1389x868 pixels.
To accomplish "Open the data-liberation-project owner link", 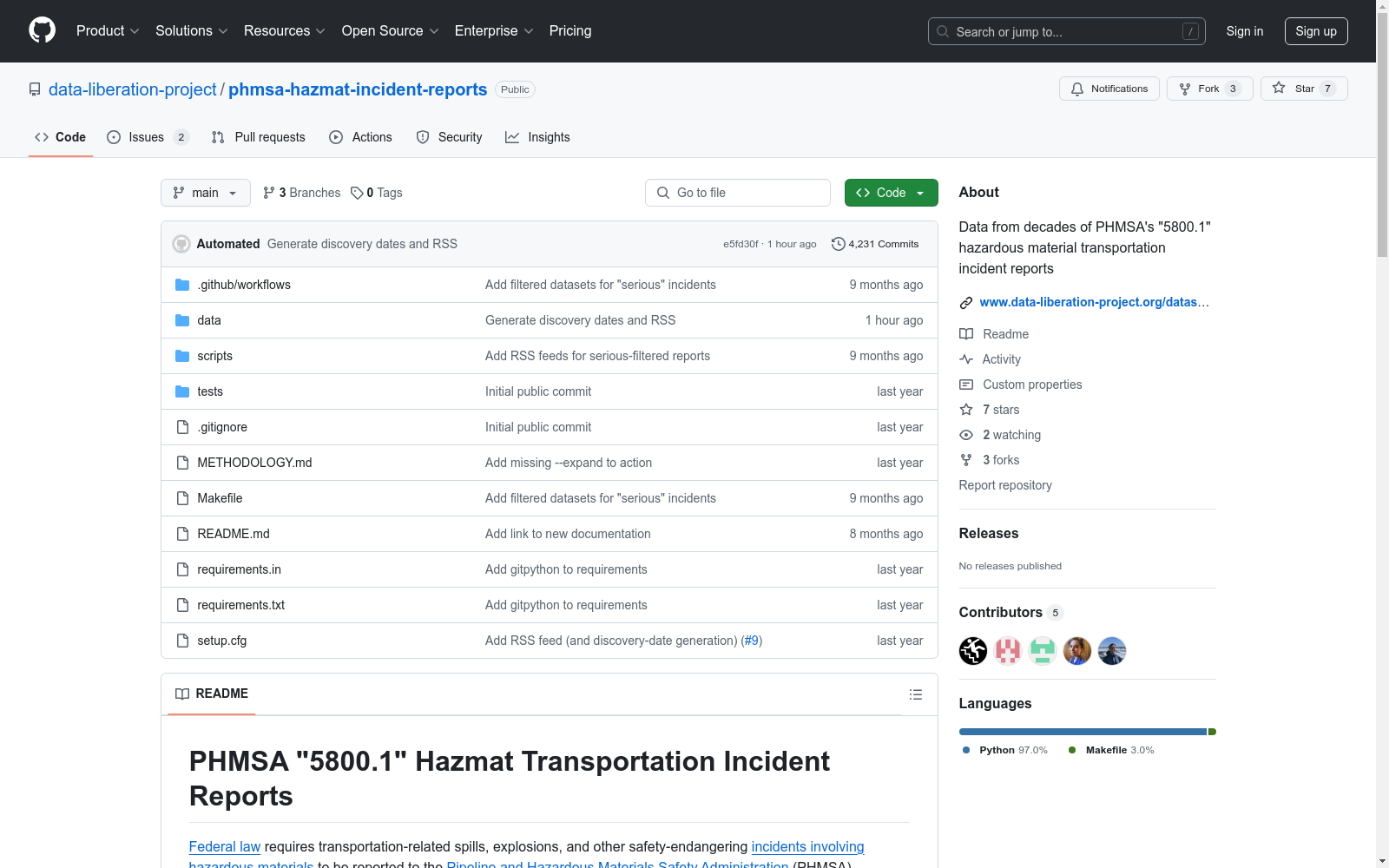I will (x=133, y=89).
